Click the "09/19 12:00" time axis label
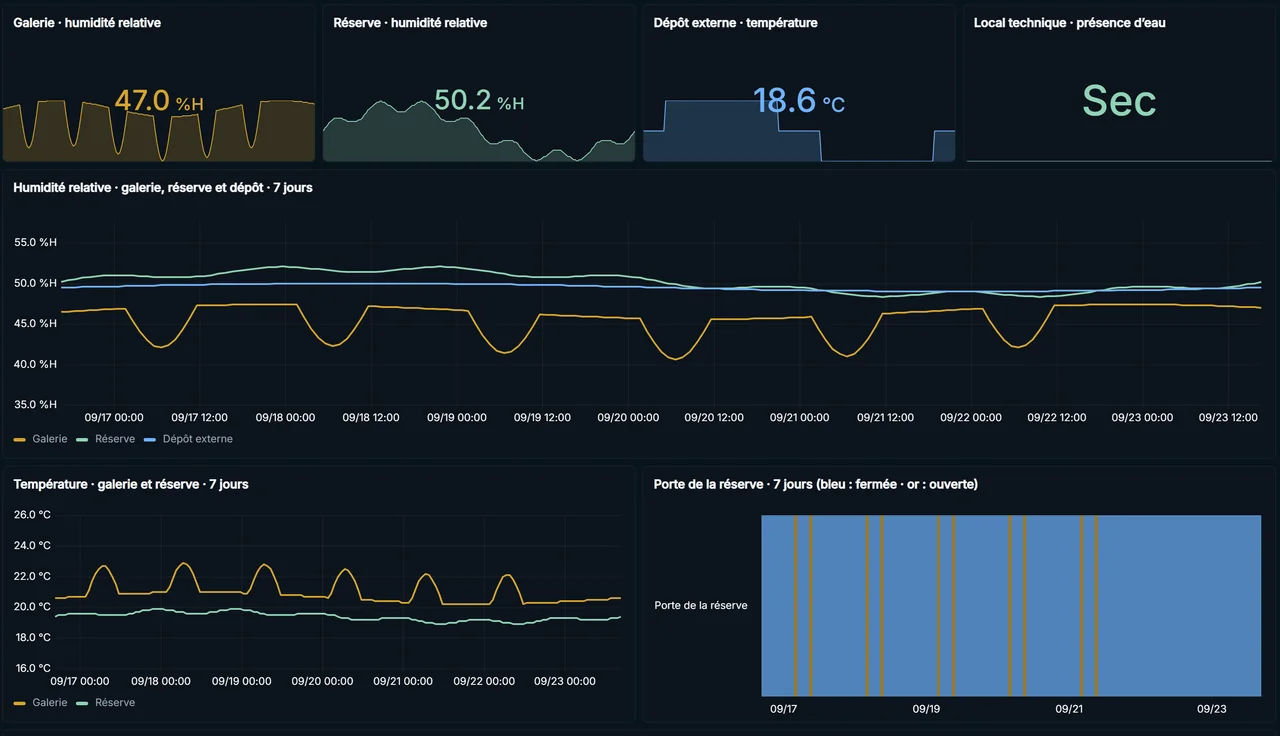The image size is (1280, 736). click(x=543, y=418)
